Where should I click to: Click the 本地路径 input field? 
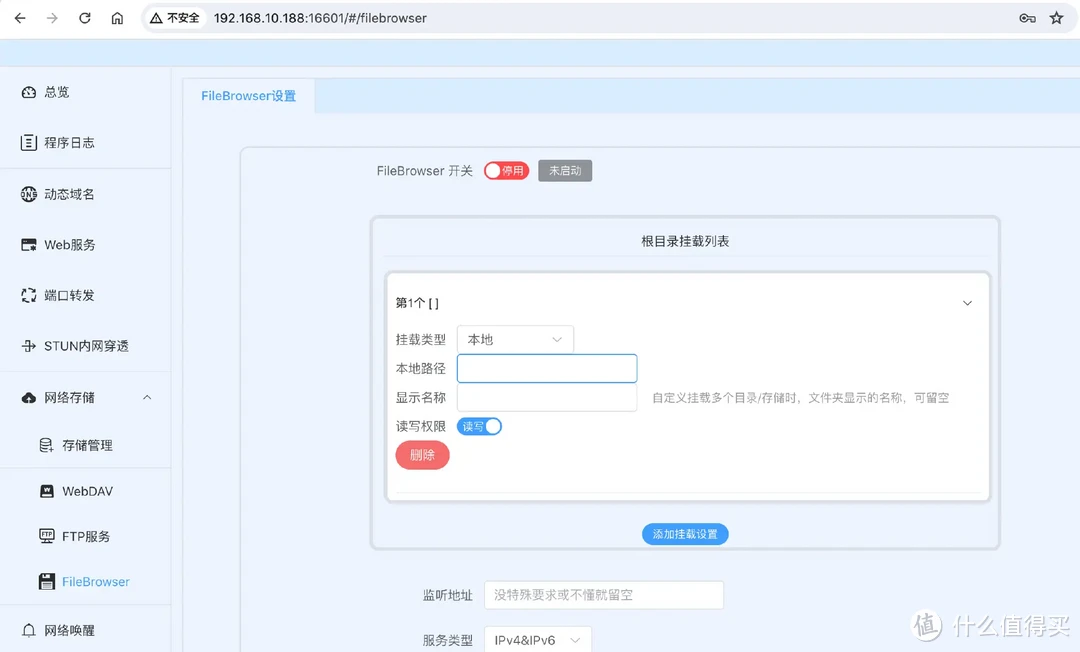(x=547, y=369)
